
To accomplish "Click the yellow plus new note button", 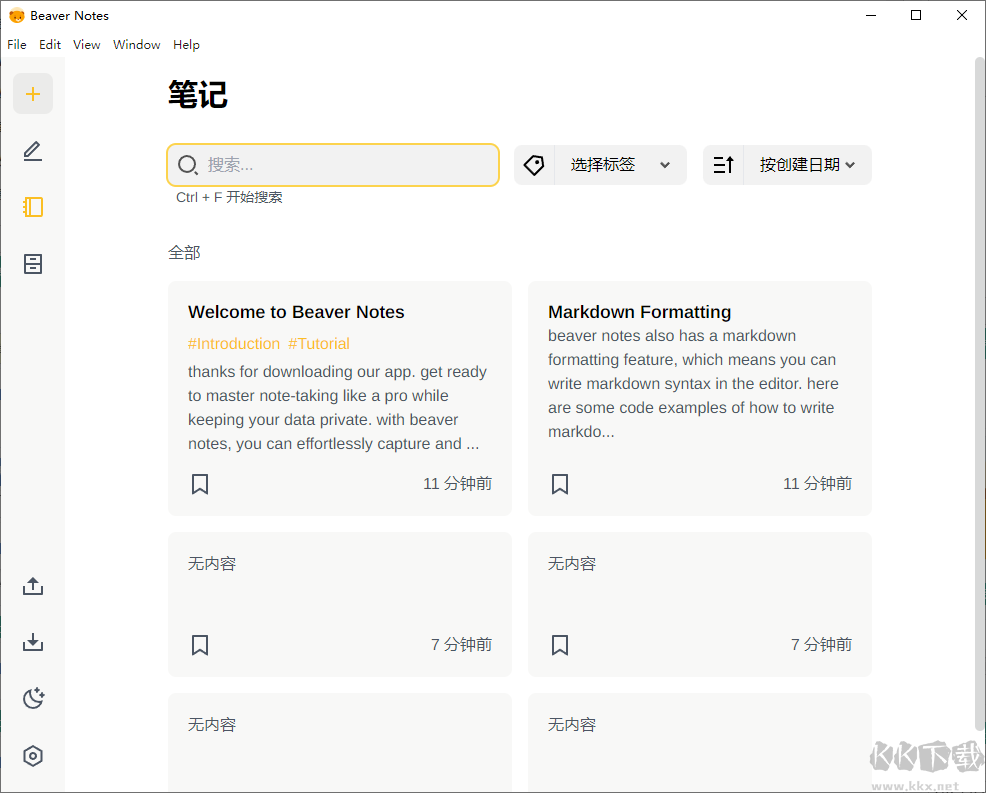I will point(33,94).
